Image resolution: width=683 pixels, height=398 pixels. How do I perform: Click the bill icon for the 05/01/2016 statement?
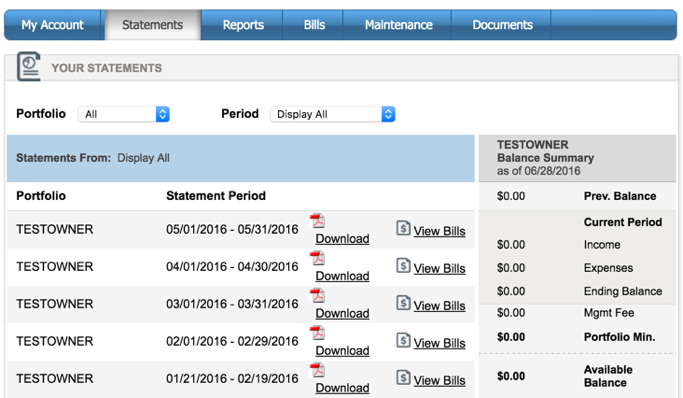403,228
